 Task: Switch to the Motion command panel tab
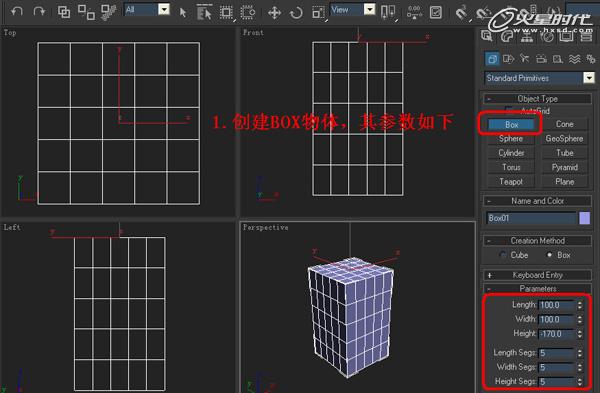(x=547, y=36)
